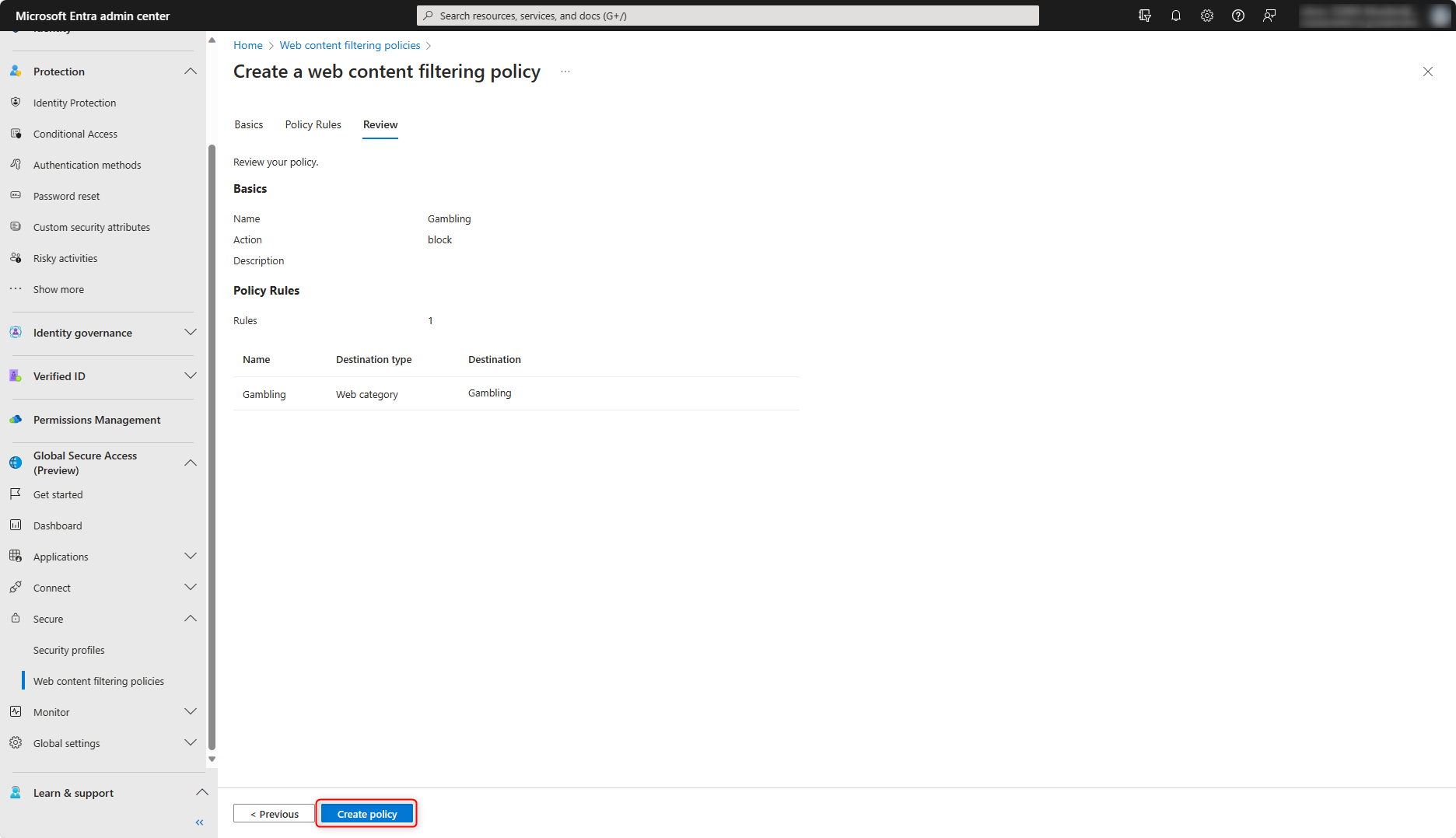Click the Create policy button
This screenshot has width=1456, height=838.
click(366, 813)
